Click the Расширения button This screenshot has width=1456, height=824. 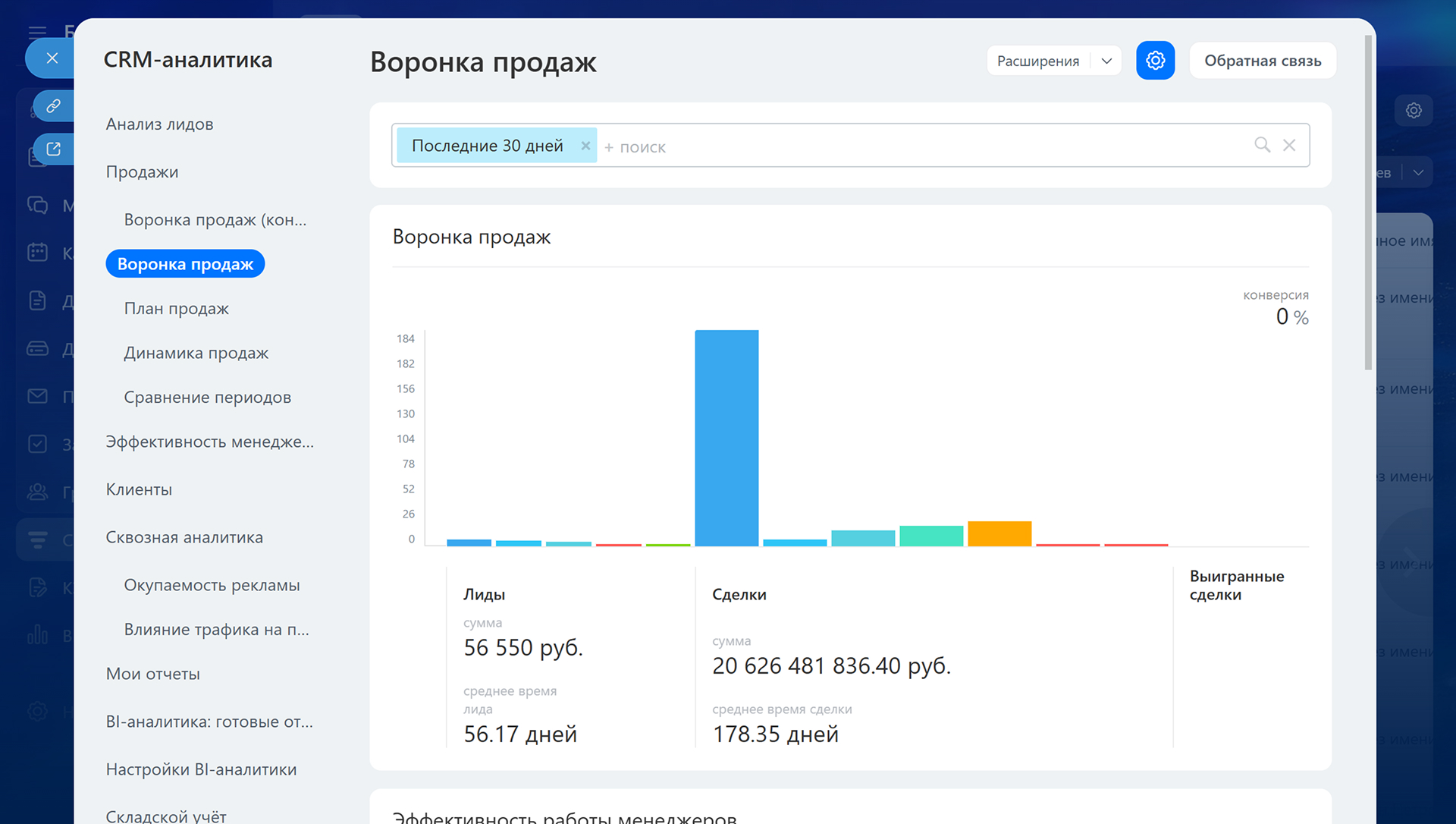click(1037, 61)
